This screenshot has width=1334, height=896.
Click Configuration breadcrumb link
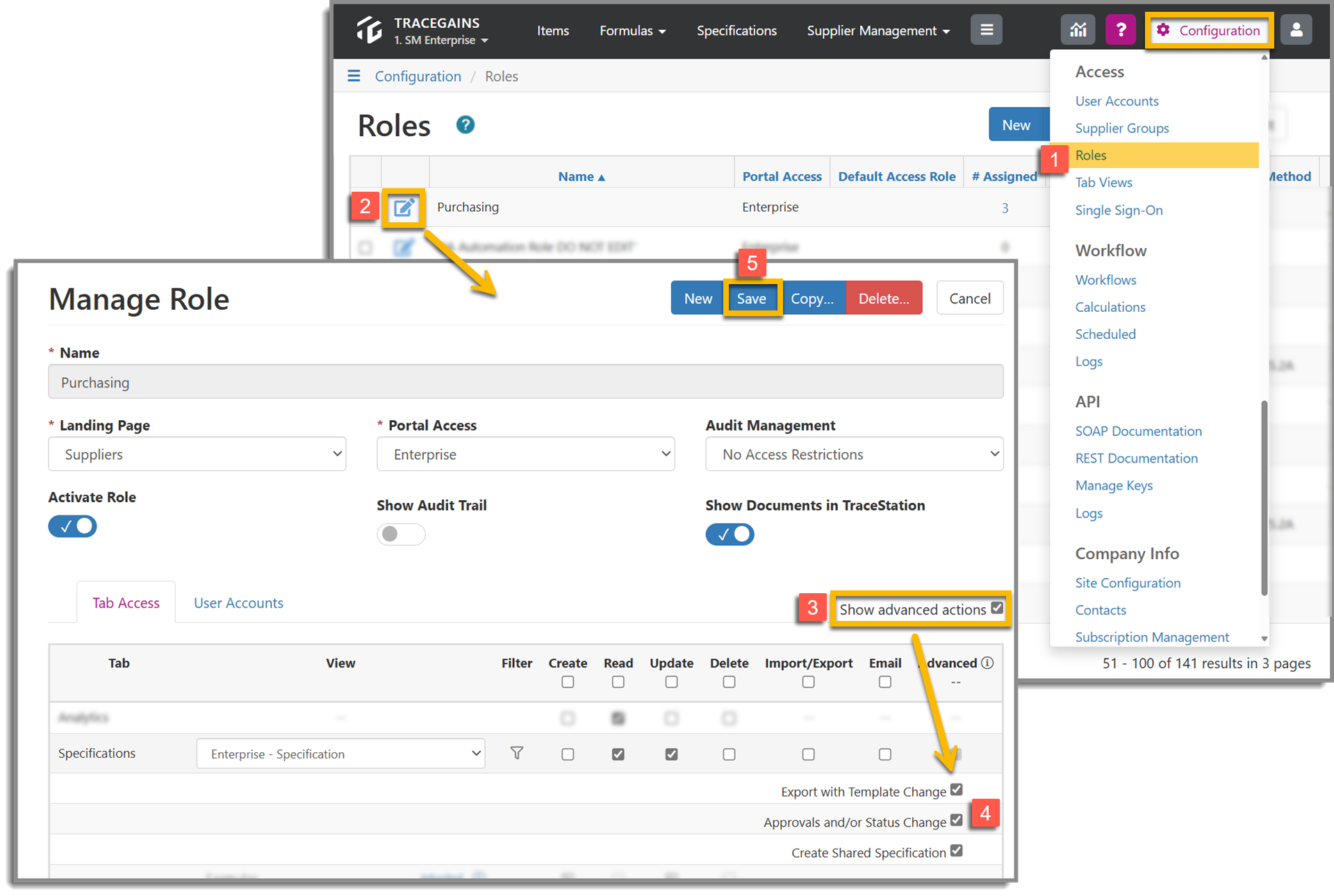(418, 76)
